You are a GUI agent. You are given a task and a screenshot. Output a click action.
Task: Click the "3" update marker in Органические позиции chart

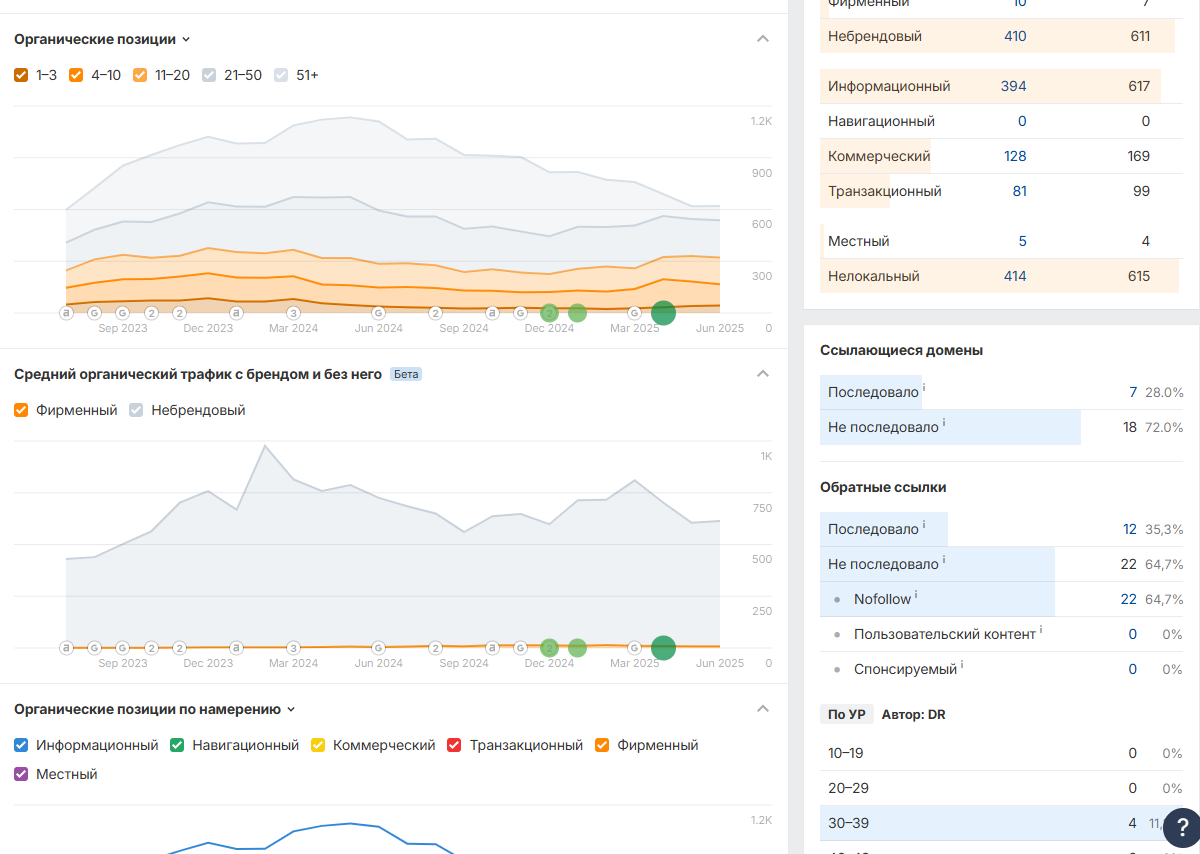pyautogui.click(x=294, y=313)
